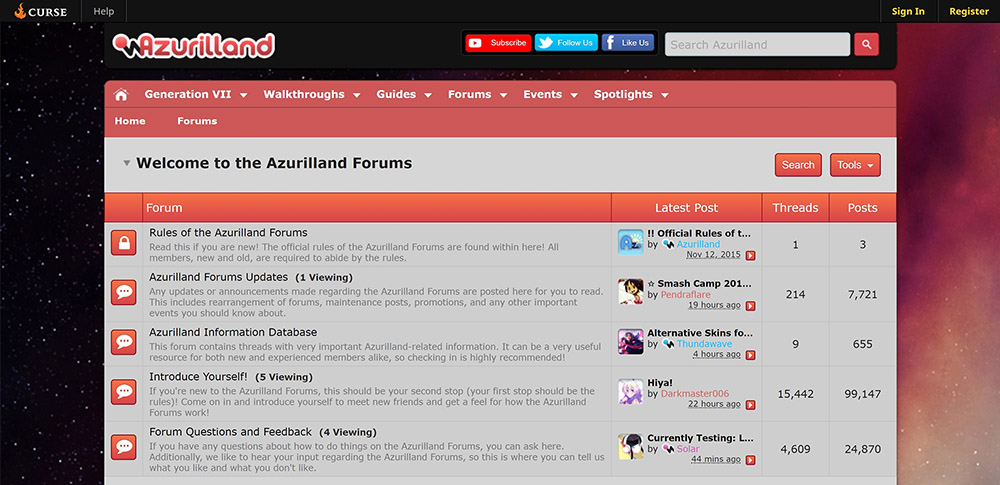The width and height of the screenshot is (1000, 485).
Task: Click speech bubble icon for Introduce Yourself
Action: pyautogui.click(x=124, y=392)
